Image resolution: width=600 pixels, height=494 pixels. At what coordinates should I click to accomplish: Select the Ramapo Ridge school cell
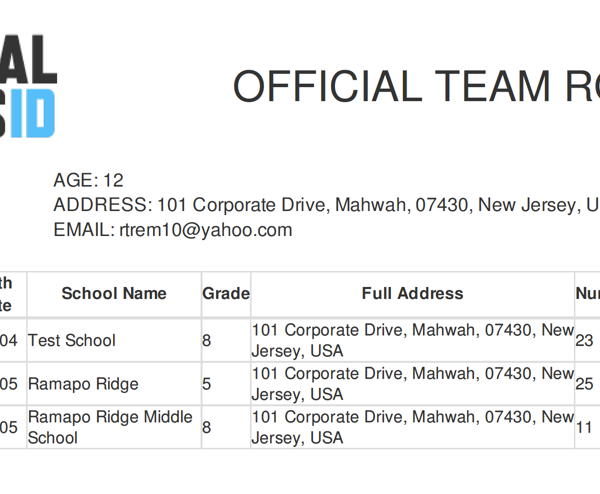point(114,384)
